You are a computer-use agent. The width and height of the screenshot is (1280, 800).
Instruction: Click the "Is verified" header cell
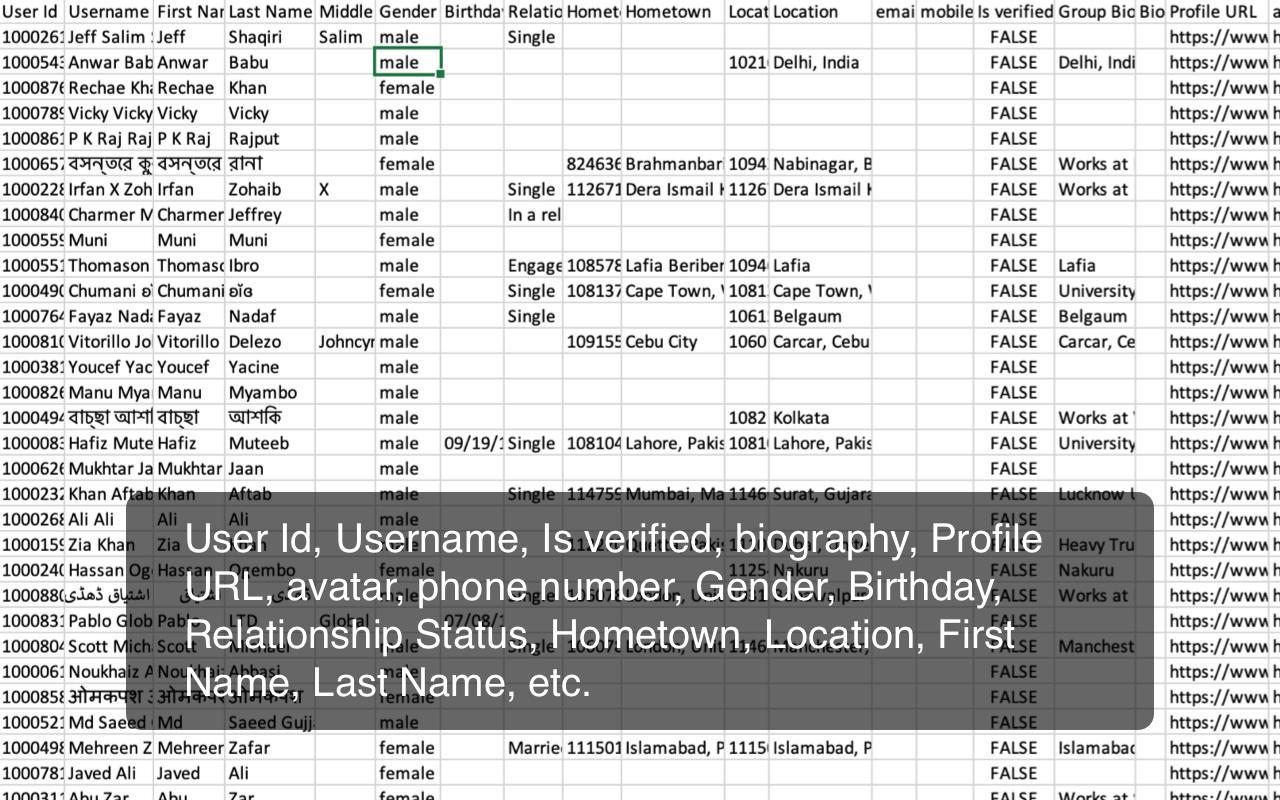1014,12
